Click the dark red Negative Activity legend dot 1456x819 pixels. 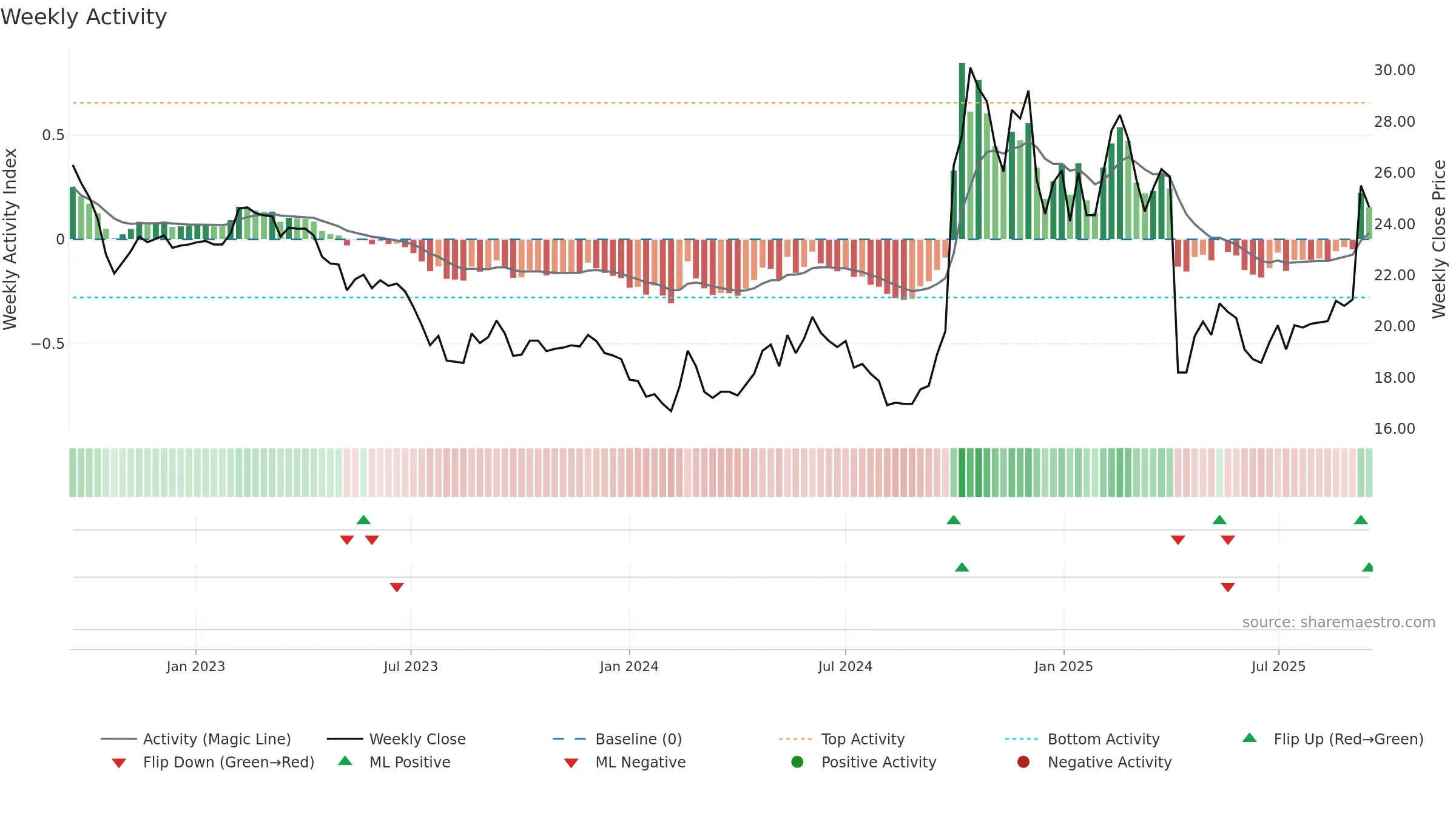coord(1023,762)
